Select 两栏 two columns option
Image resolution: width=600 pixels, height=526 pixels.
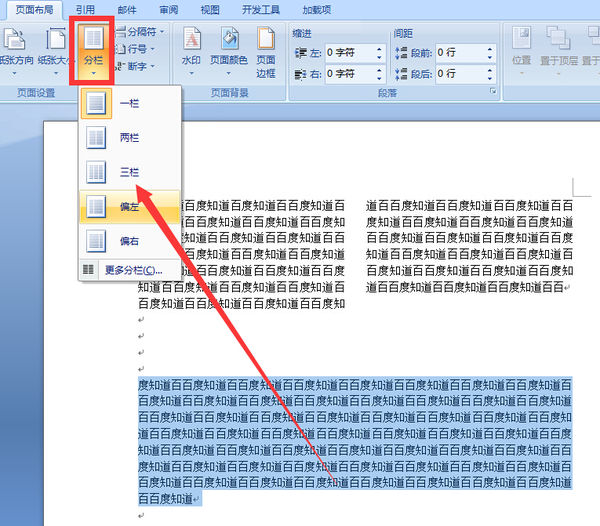click(130, 138)
